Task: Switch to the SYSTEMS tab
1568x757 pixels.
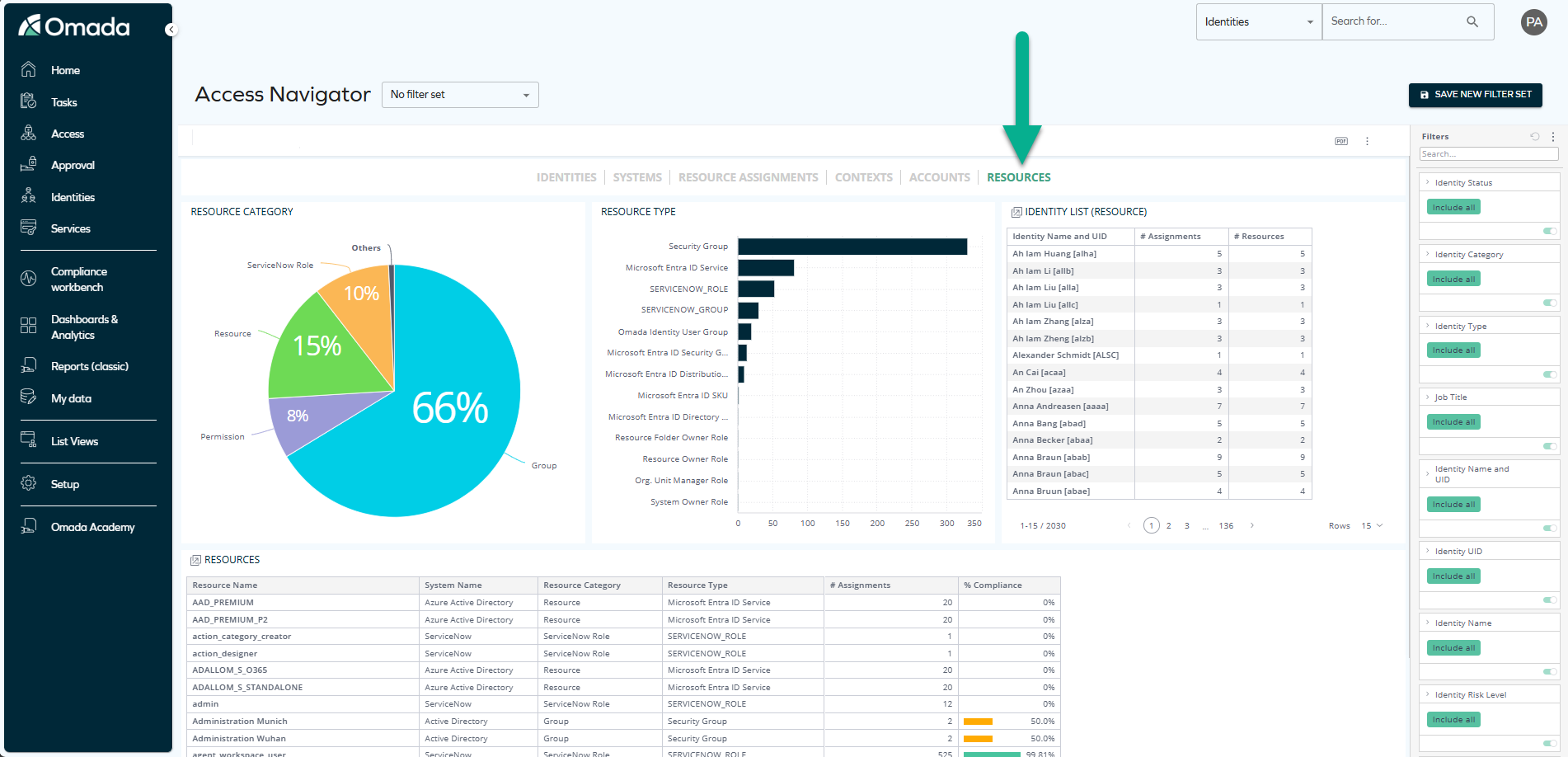Action: click(637, 177)
